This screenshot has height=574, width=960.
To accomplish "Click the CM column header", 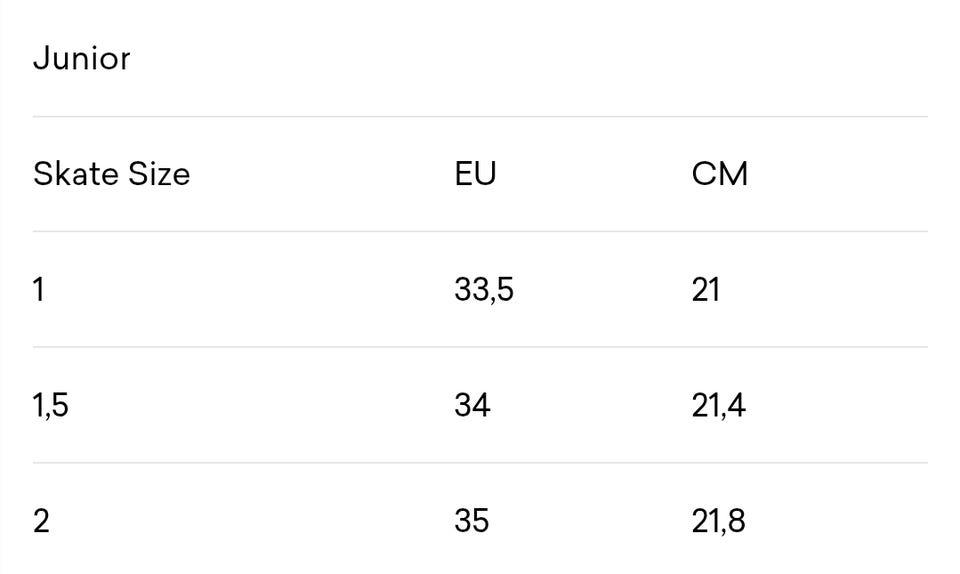I will point(719,174).
